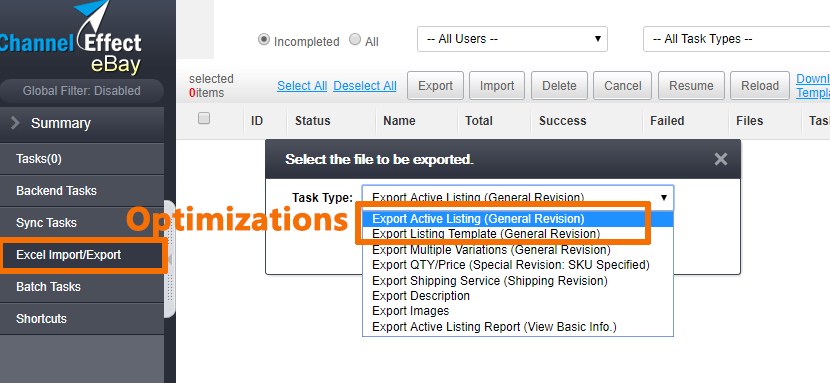Click the Export button
Image resolution: width=830 pixels, height=383 pixels.
[x=435, y=86]
